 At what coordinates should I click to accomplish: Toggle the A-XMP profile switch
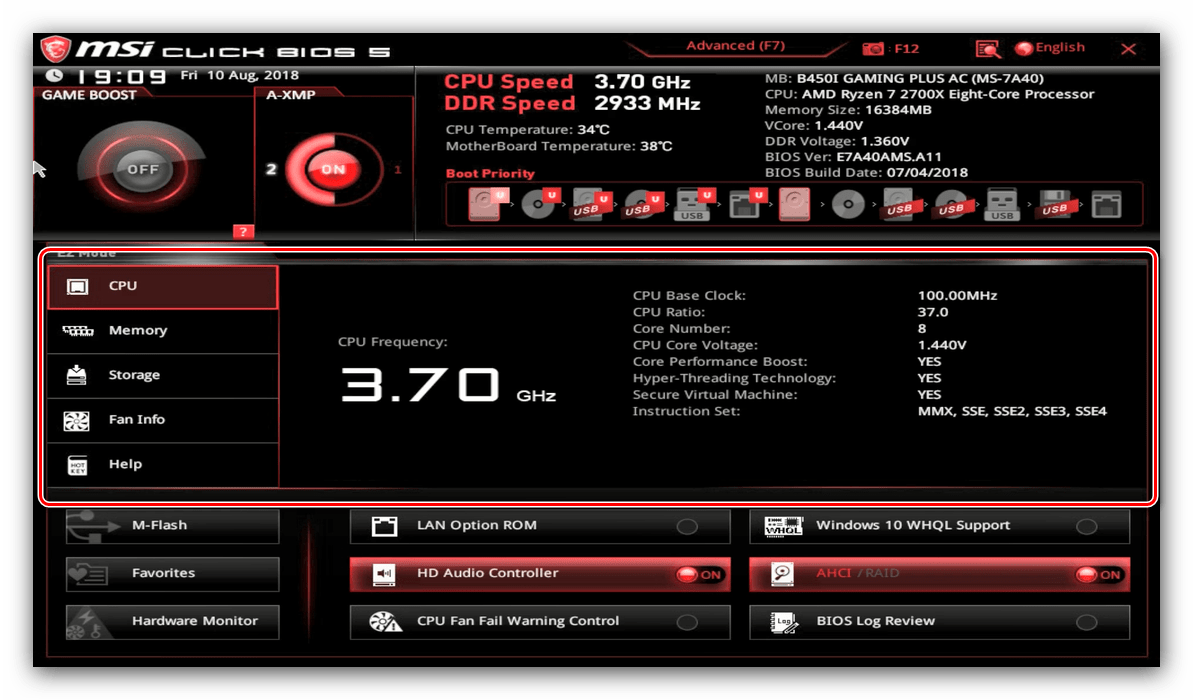click(333, 169)
